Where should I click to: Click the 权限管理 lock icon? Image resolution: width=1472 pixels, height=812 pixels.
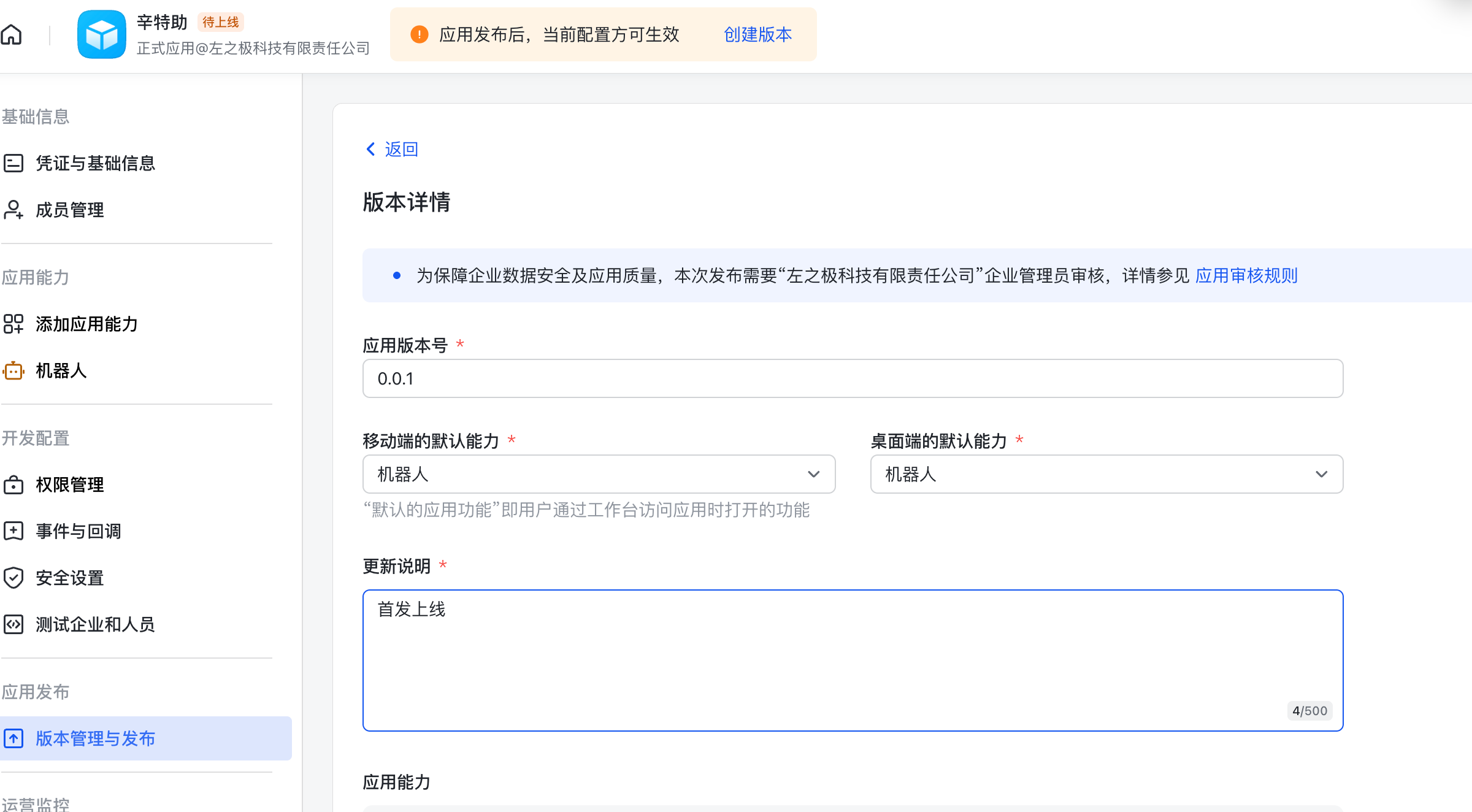(x=13, y=485)
